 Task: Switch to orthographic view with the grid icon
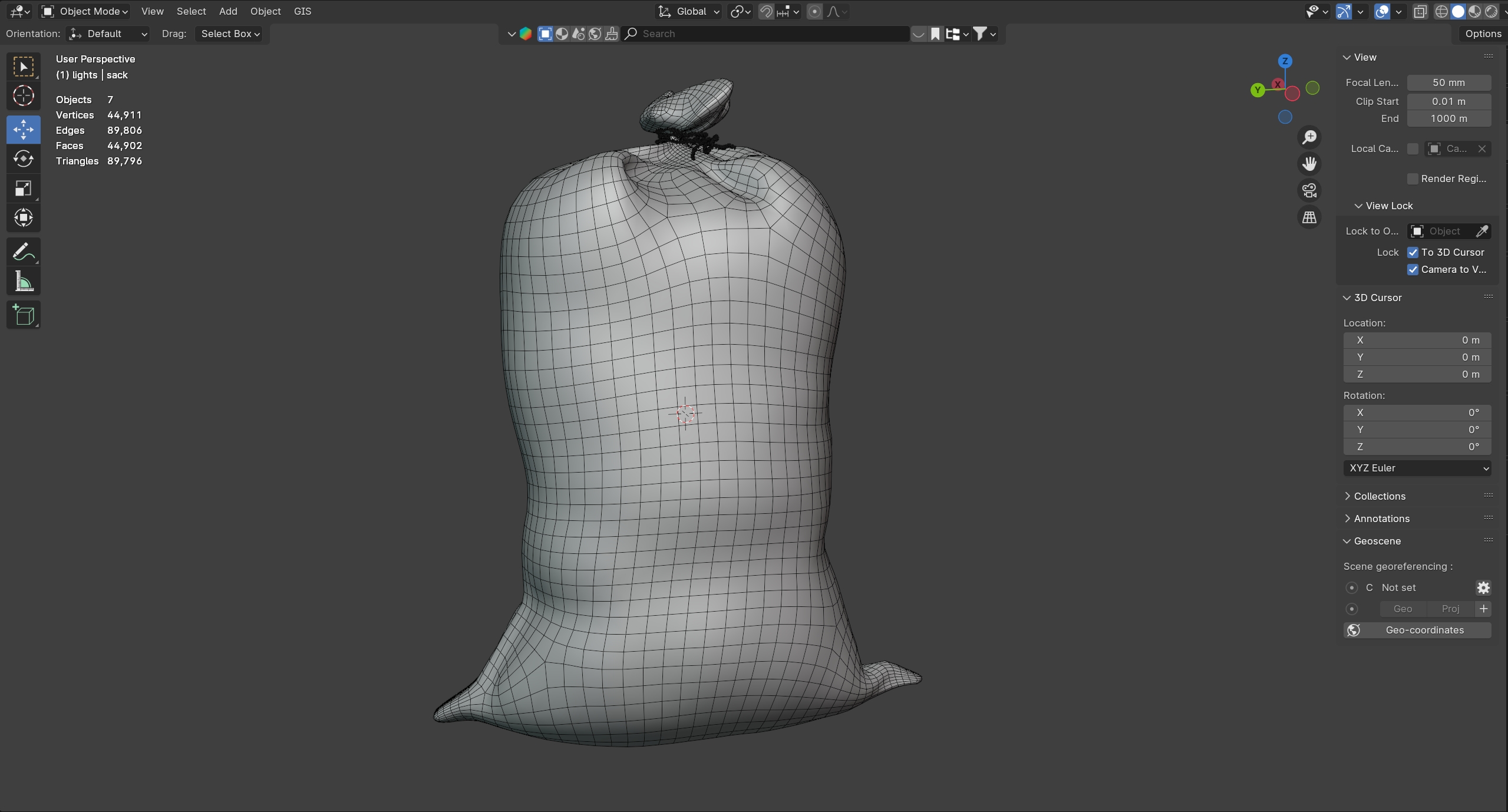(x=1309, y=217)
